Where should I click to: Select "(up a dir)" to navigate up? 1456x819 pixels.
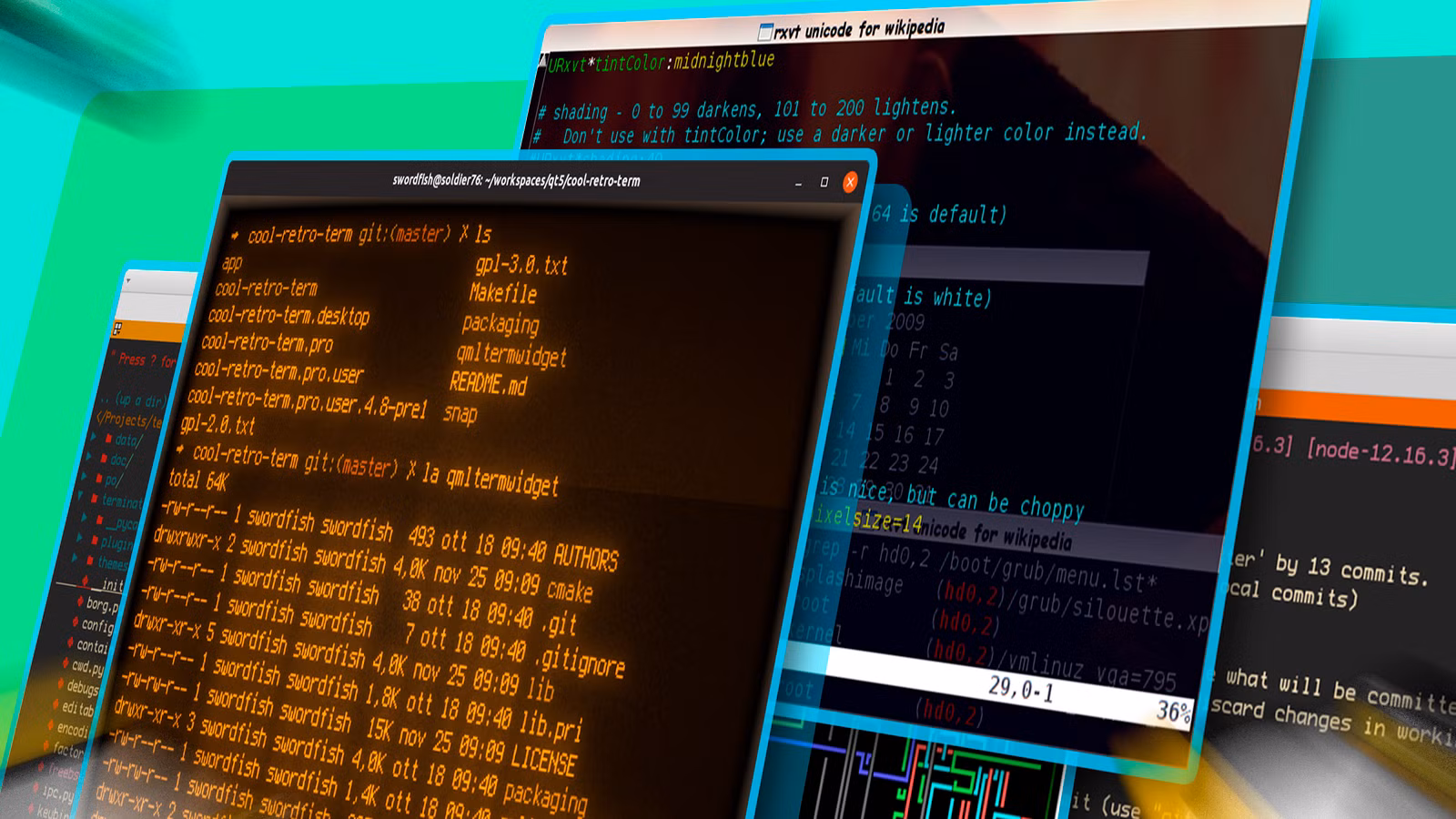point(140,399)
